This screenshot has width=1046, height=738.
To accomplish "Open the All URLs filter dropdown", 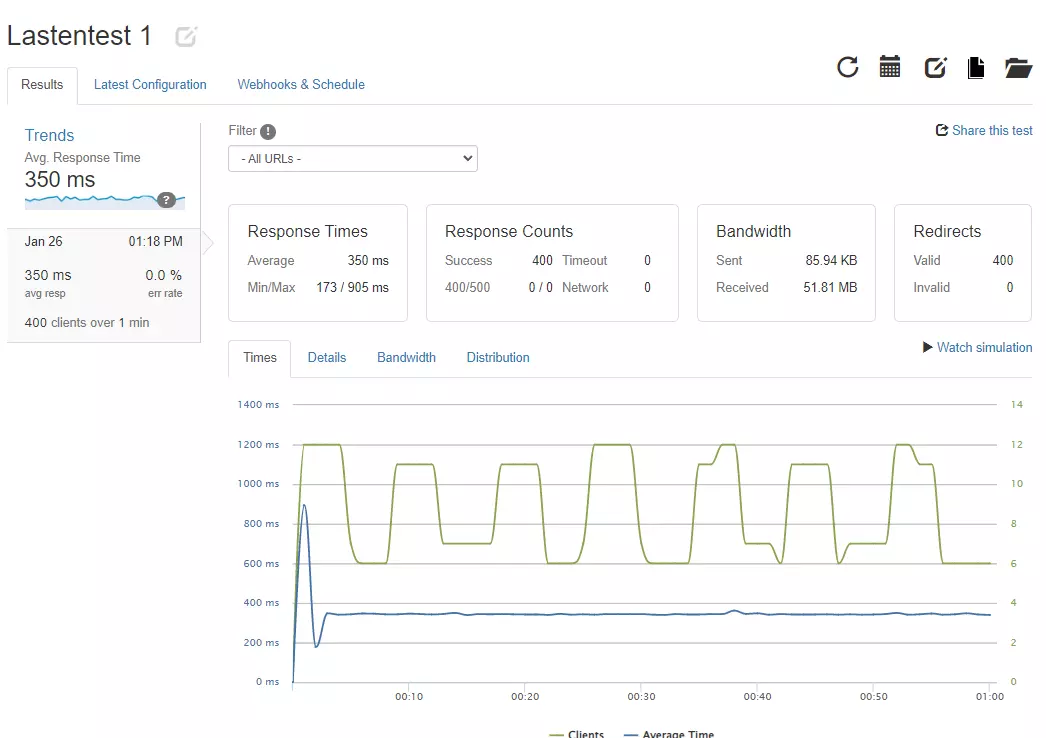I will coord(353,158).
